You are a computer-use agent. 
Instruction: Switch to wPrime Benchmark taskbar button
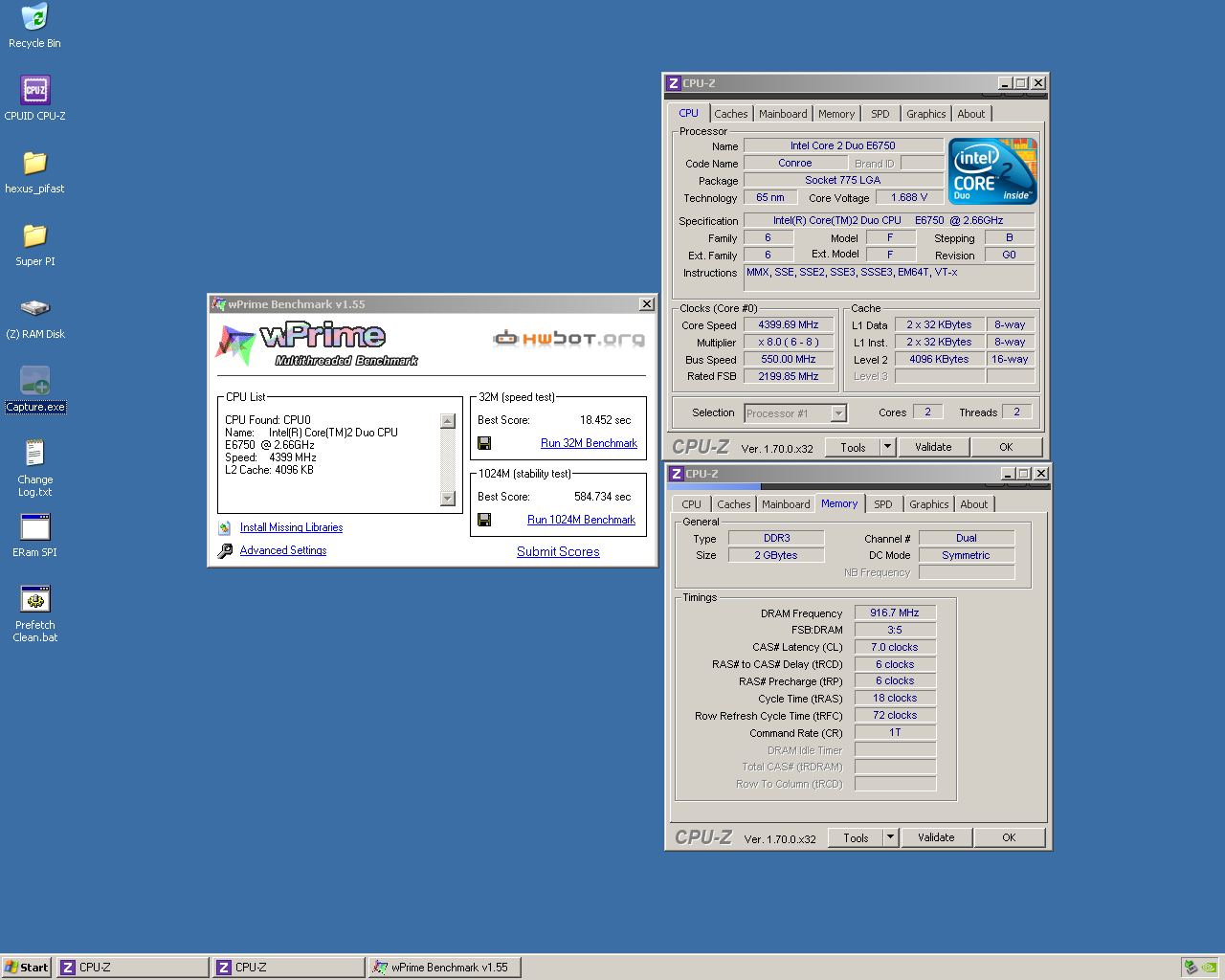(444, 968)
